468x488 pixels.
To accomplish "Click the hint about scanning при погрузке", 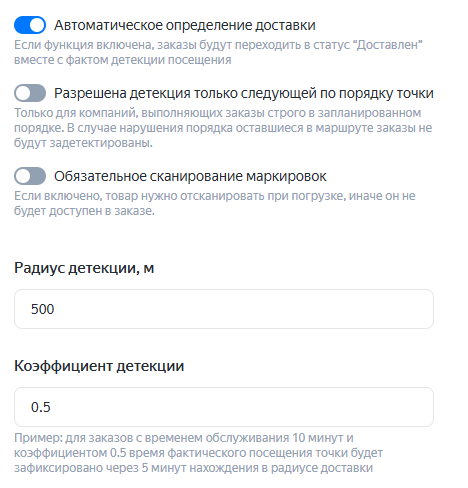I will (x=215, y=203).
